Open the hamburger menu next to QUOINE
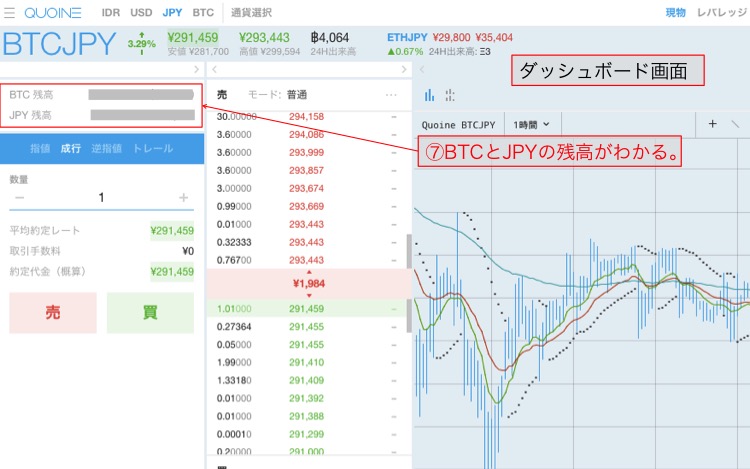This screenshot has height=469, width=750. coord(9,12)
